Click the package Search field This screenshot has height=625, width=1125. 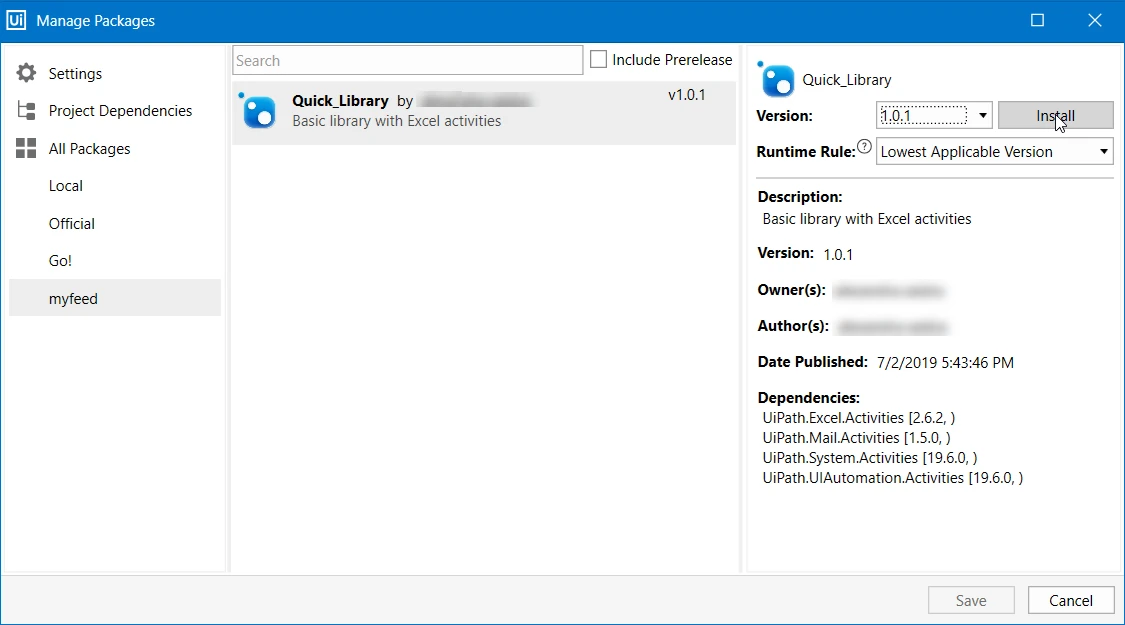tap(408, 60)
